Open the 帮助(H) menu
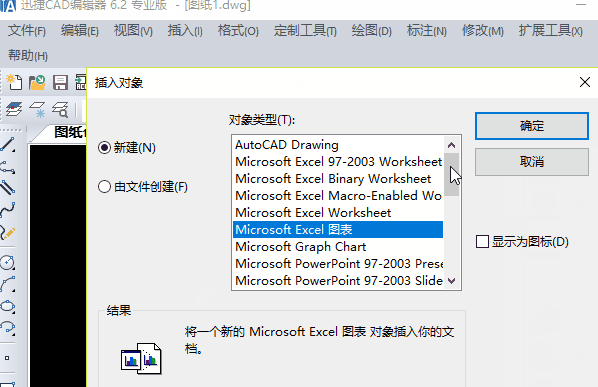The image size is (598, 387). tap(28, 56)
